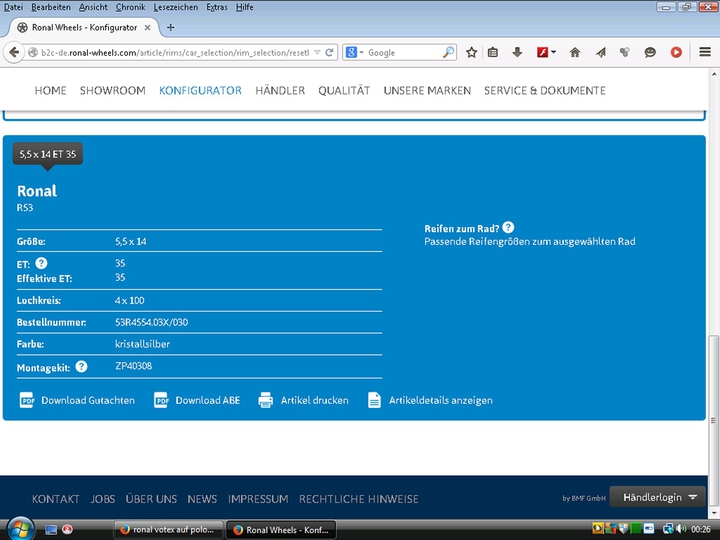The image size is (720, 540).
Task: Open the downloads arrow icon
Action: [x=517, y=52]
